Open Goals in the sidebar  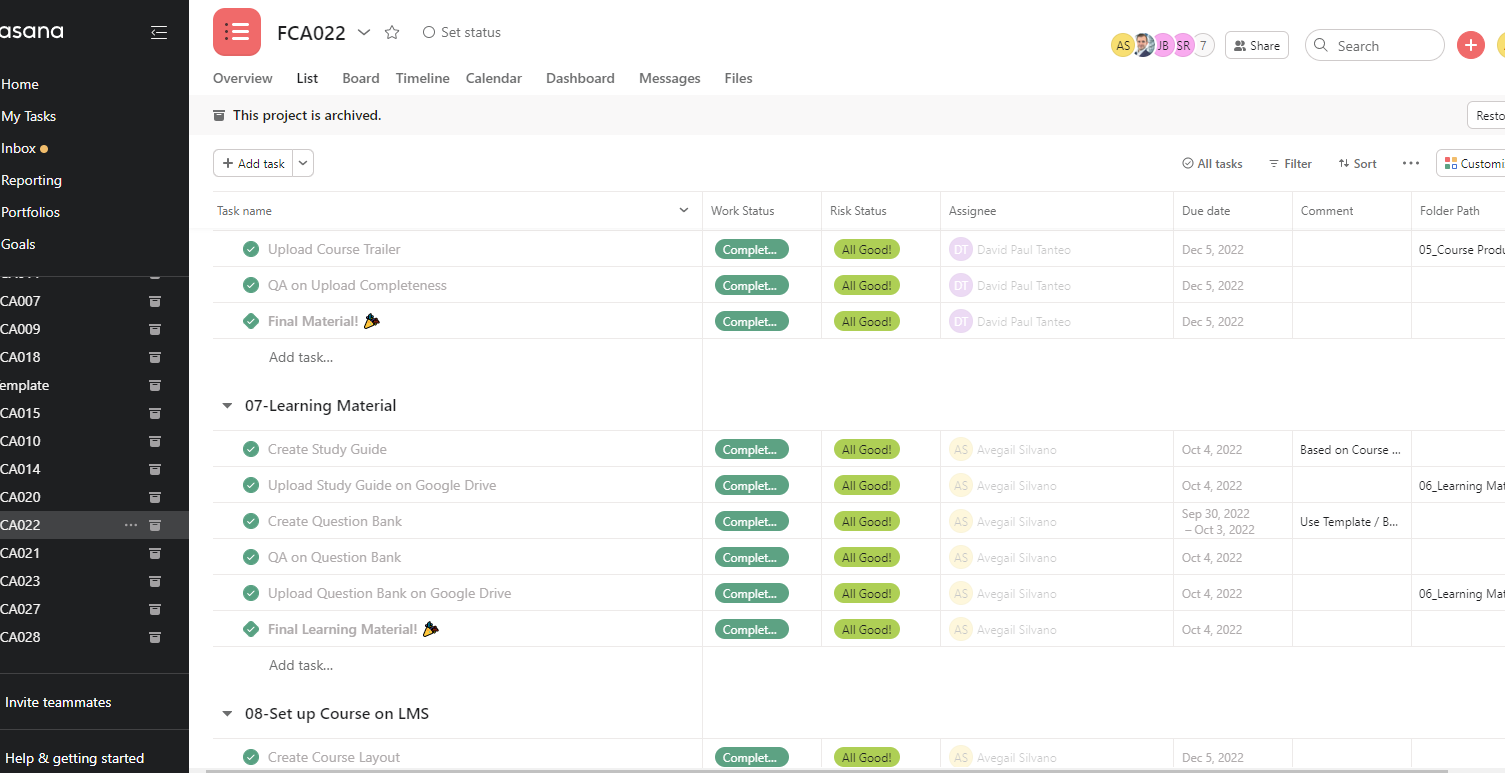[x=18, y=244]
